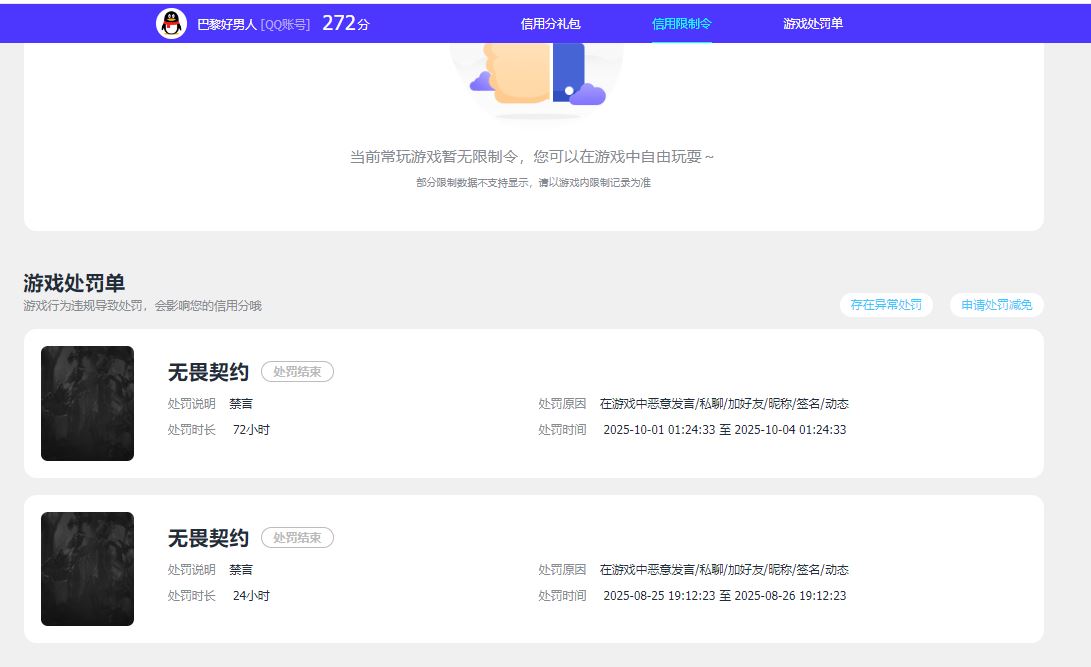Open the 信用分礼包 tab
Image resolution: width=1091 pixels, height=667 pixels.
pyautogui.click(x=550, y=24)
